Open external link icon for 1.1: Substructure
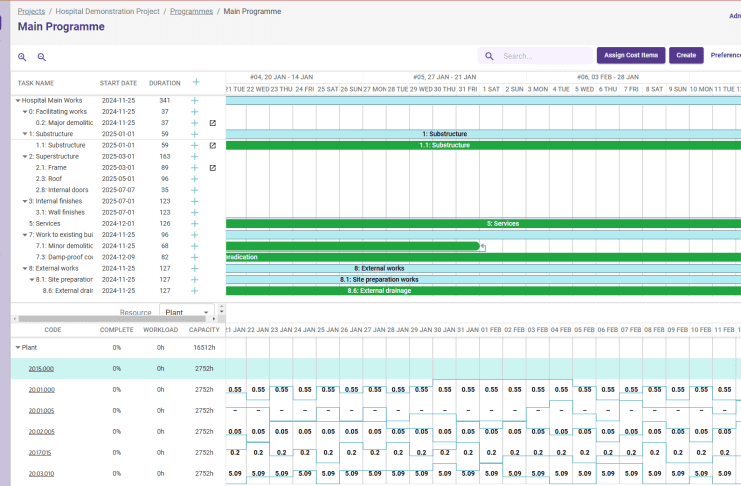The height and width of the screenshot is (486, 741). point(212,145)
